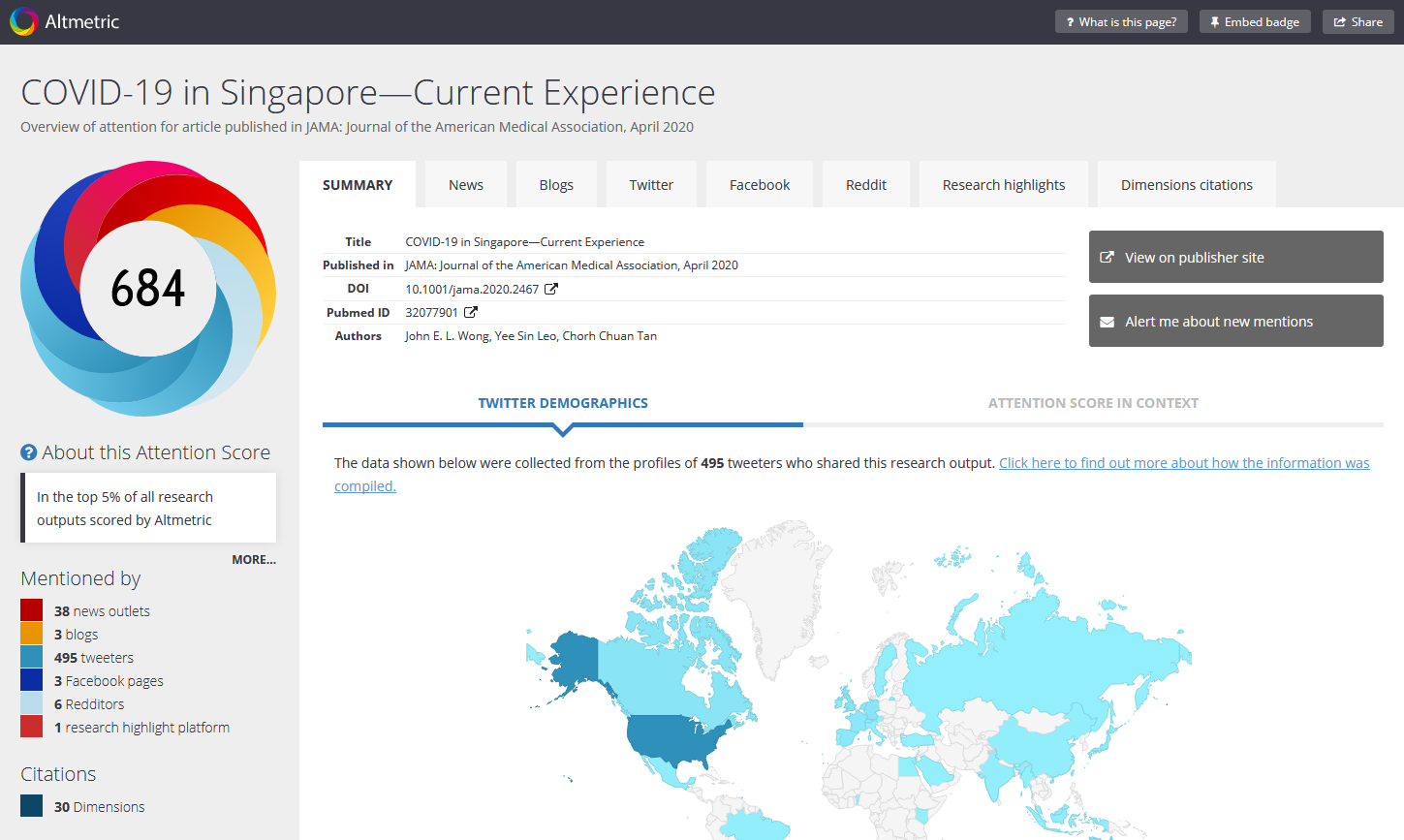Open What is this page? help
1404x840 pixels.
(x=1121, y=21)
